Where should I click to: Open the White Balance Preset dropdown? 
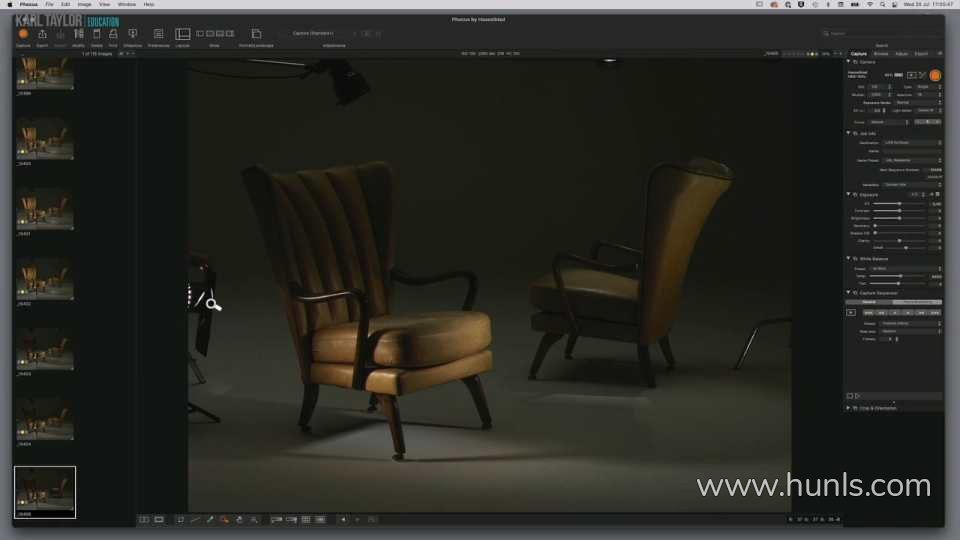point(906,268)
